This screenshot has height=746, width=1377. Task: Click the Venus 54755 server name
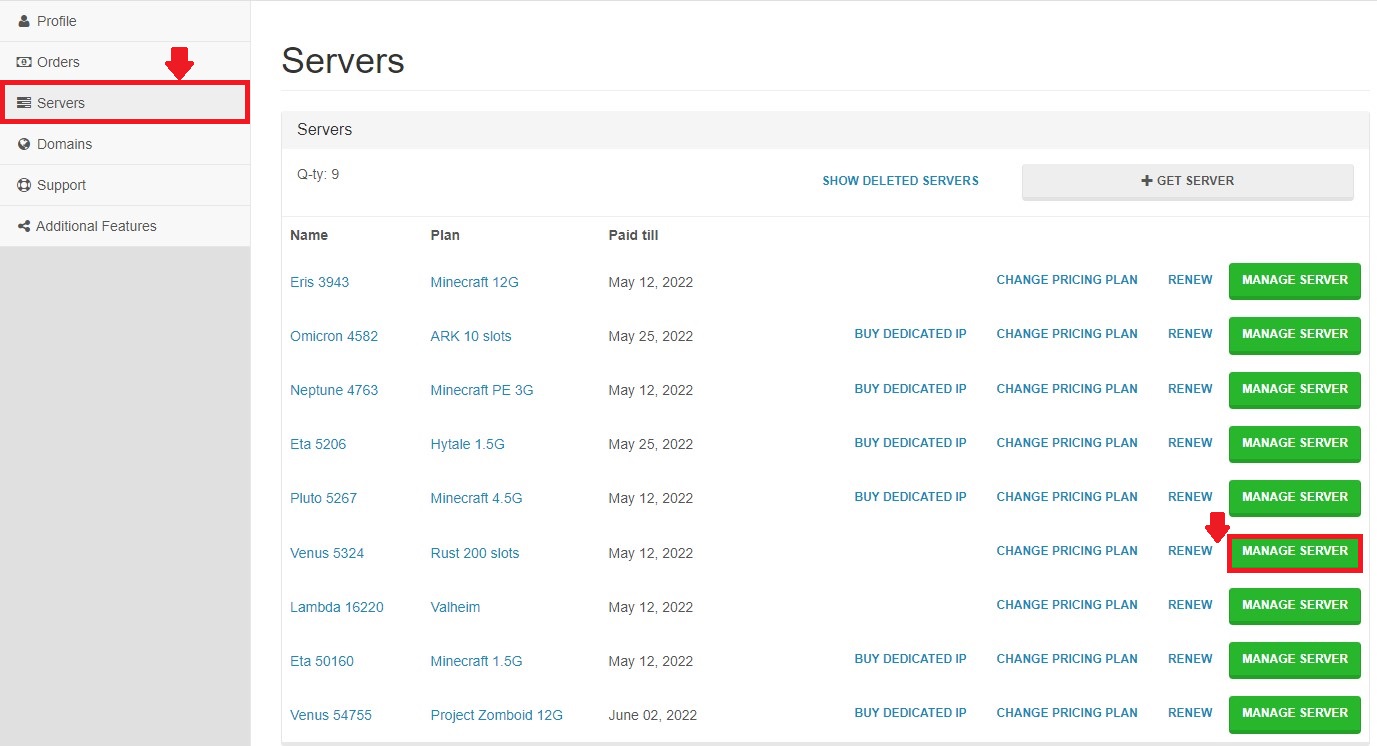click(x=330, y=714)
